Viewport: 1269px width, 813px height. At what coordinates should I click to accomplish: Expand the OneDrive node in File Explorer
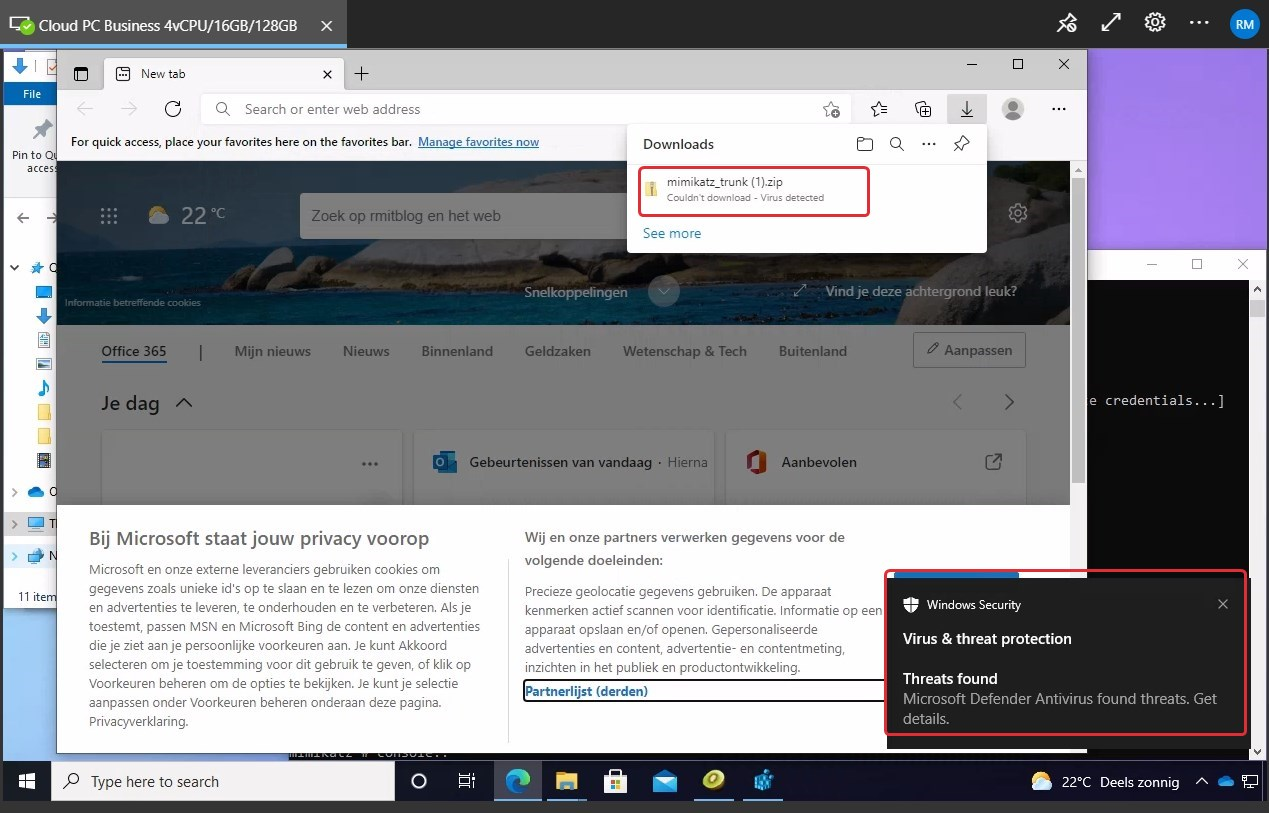point(15,492)
